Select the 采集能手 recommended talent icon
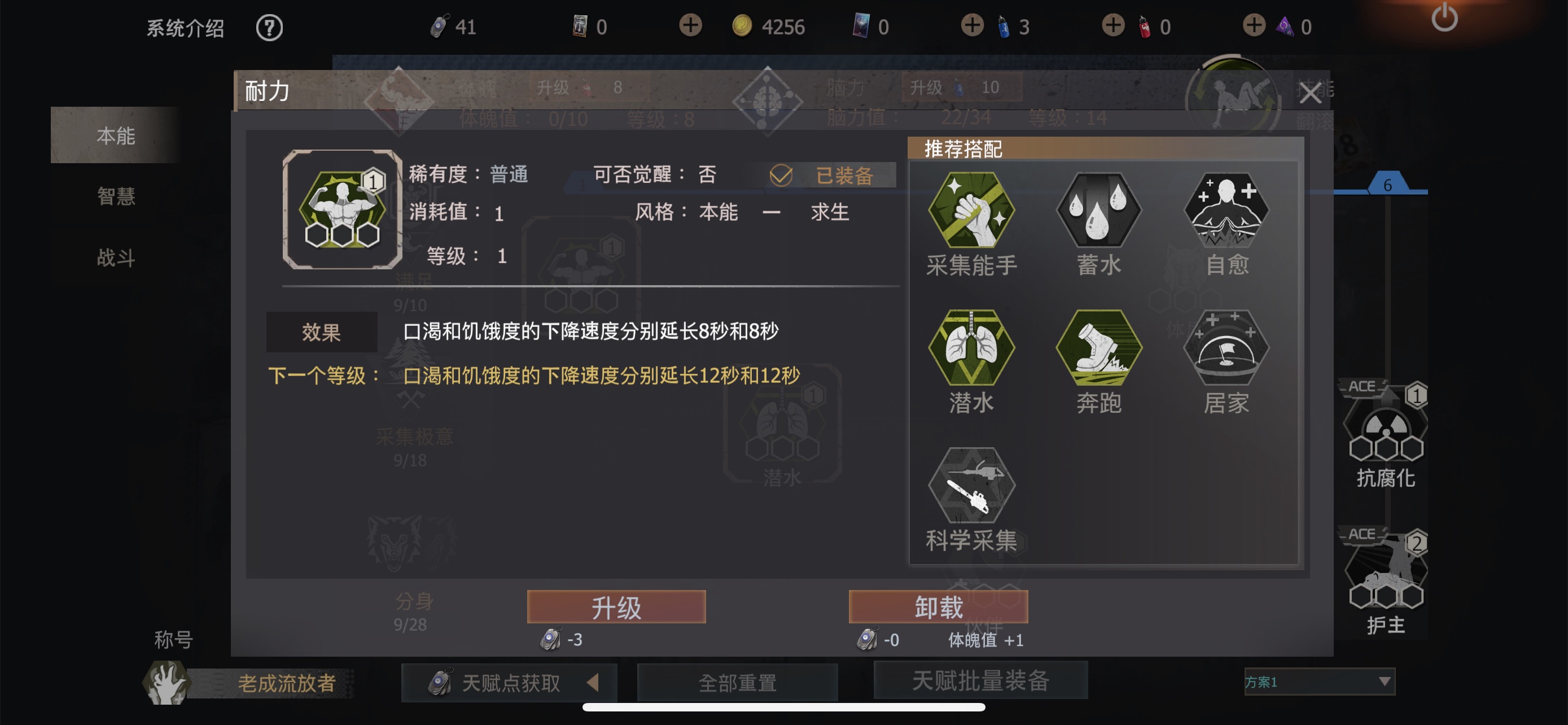The image size is (1568, 725). pos(971,209)
